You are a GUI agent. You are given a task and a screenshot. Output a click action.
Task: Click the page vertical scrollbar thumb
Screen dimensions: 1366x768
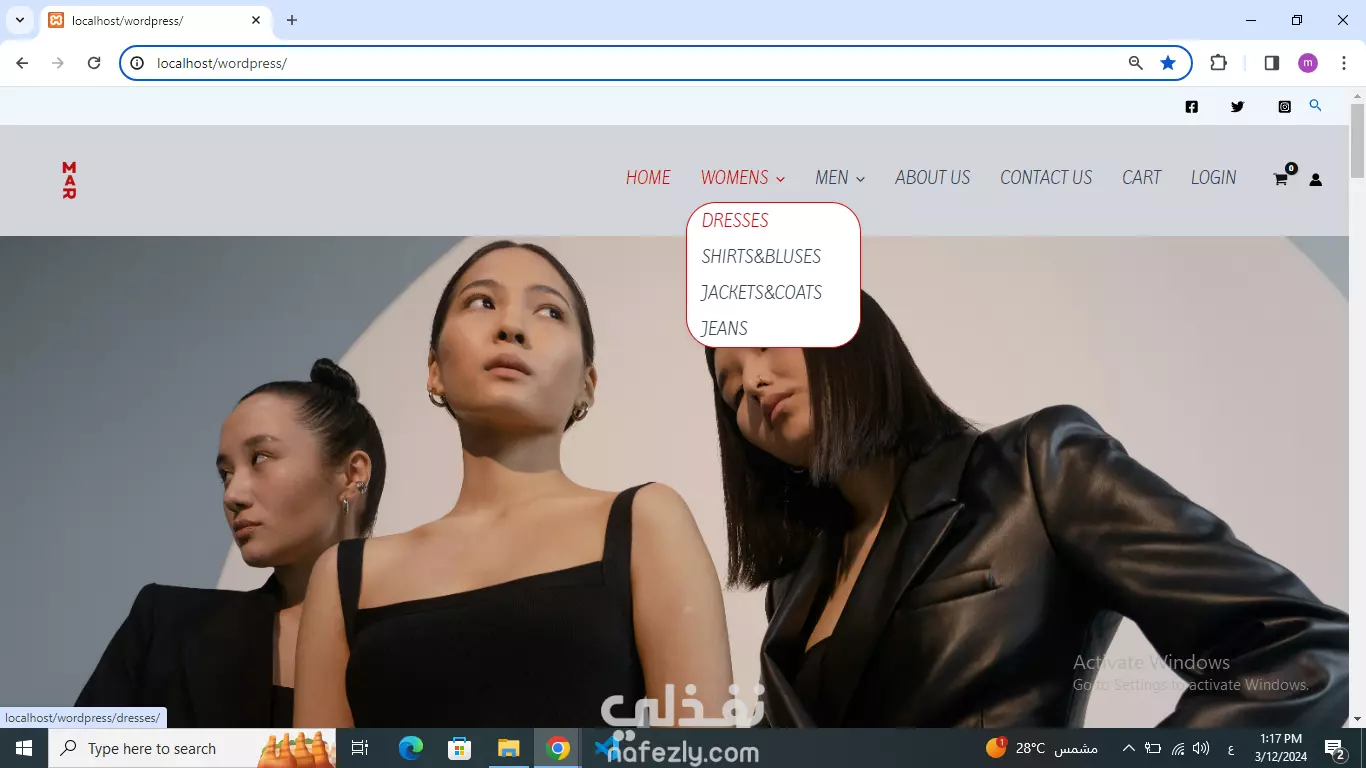1357,139
